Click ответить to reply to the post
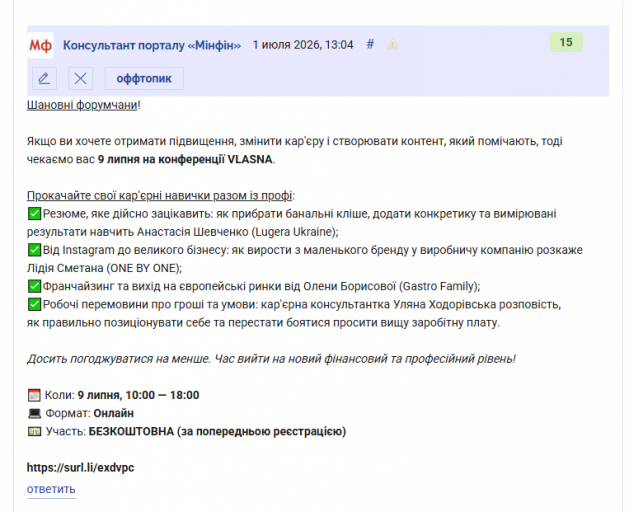 51,489
